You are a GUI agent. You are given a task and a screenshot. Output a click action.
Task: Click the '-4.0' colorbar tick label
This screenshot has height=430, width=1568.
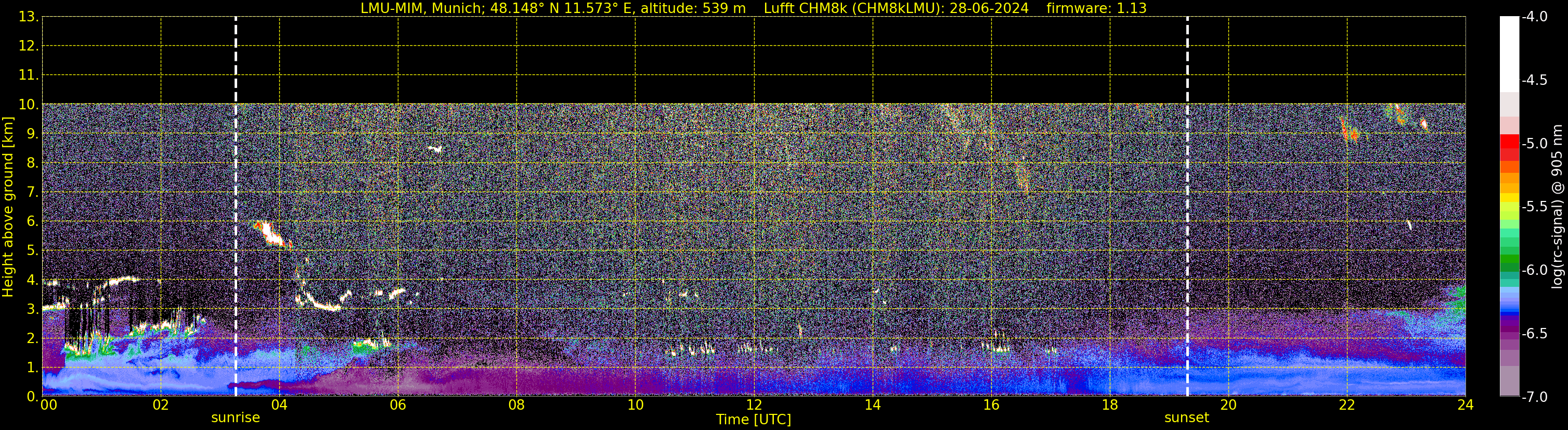click(x=1534, y=17)
